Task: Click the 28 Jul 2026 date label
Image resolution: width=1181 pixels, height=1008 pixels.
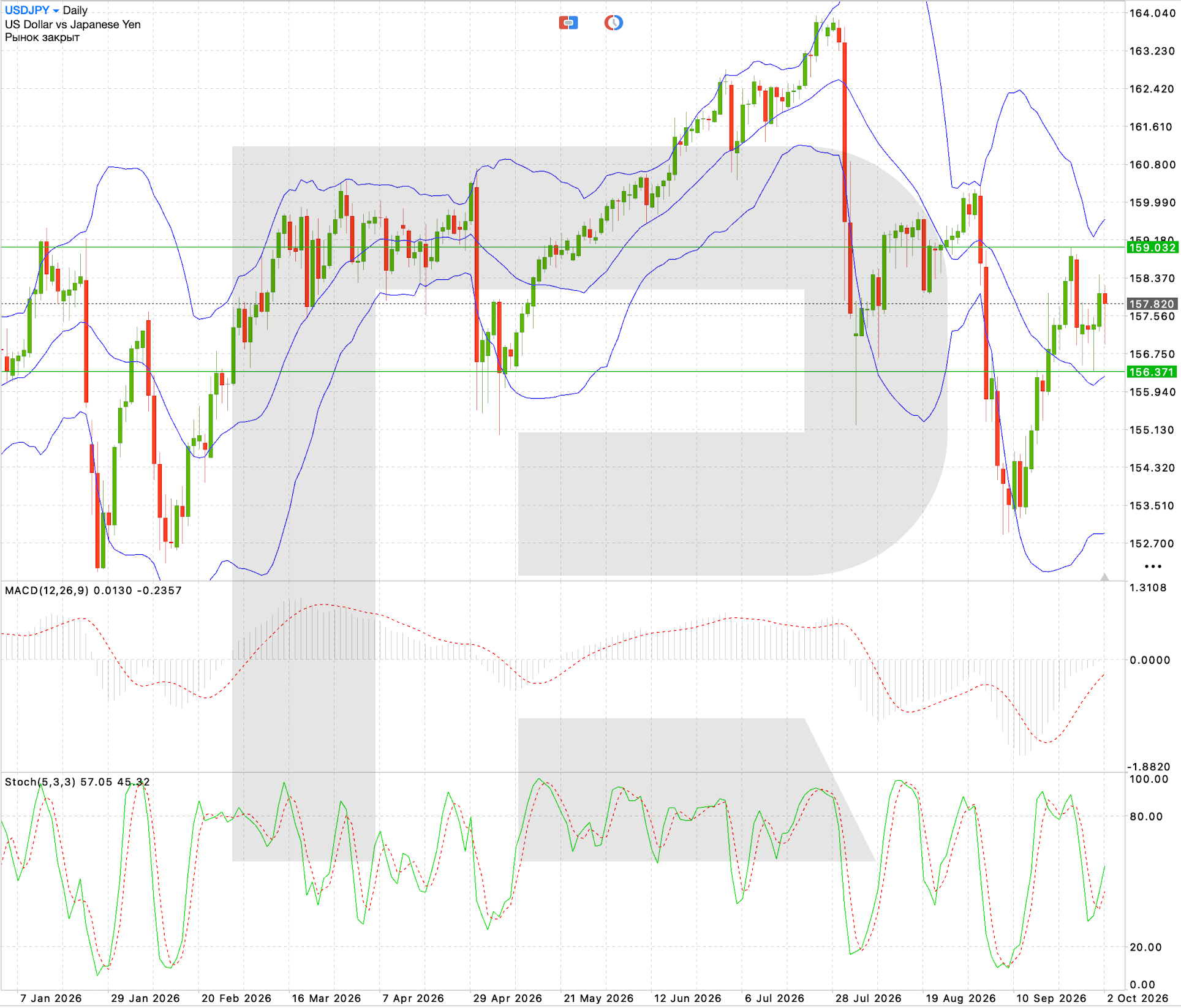Action: coord(869,998)
